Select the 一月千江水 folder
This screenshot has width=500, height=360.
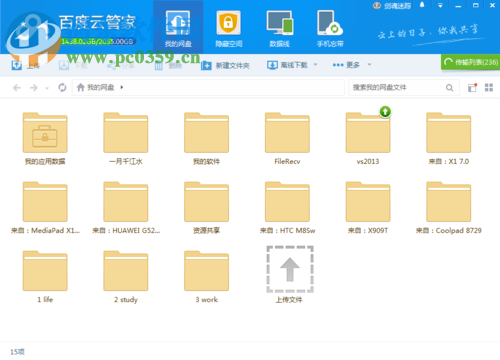point(126,139)
